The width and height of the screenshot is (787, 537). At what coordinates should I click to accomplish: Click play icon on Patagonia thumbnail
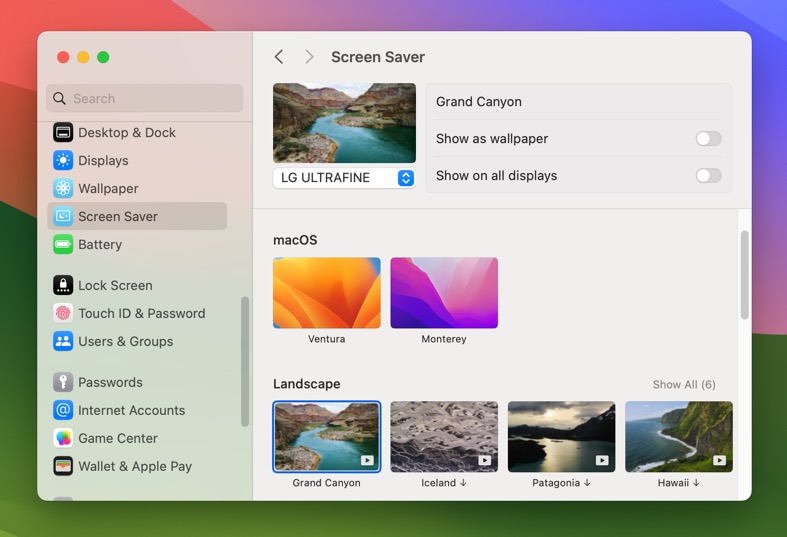pyautogui.click(x=602, y=460)
